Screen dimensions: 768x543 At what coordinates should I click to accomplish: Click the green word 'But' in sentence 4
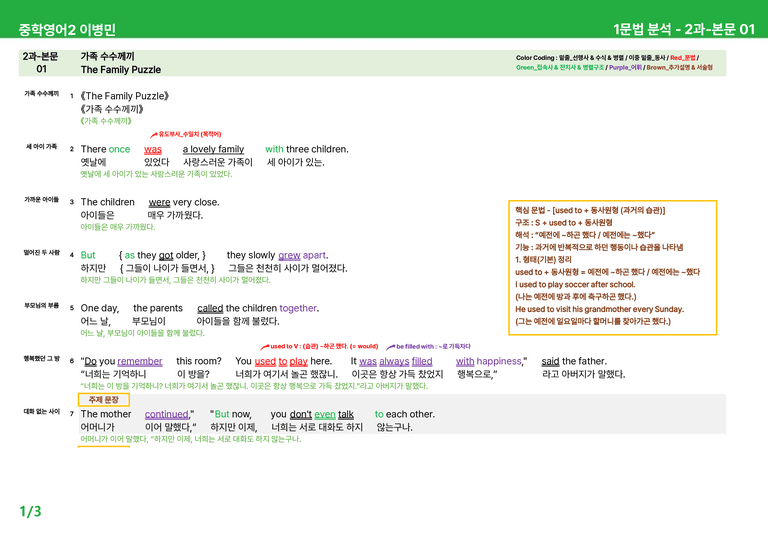pos(88,255)
